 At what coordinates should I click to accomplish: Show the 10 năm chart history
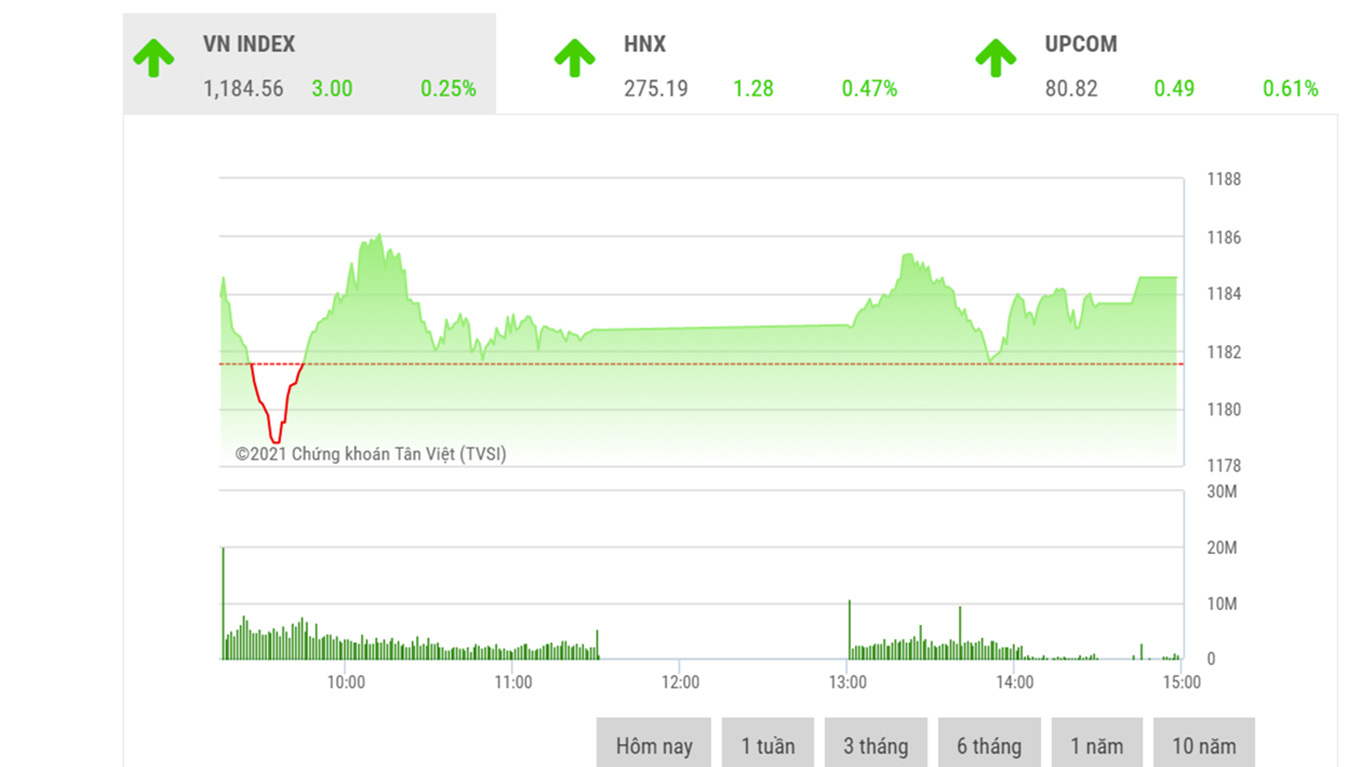click(1204, 744)
